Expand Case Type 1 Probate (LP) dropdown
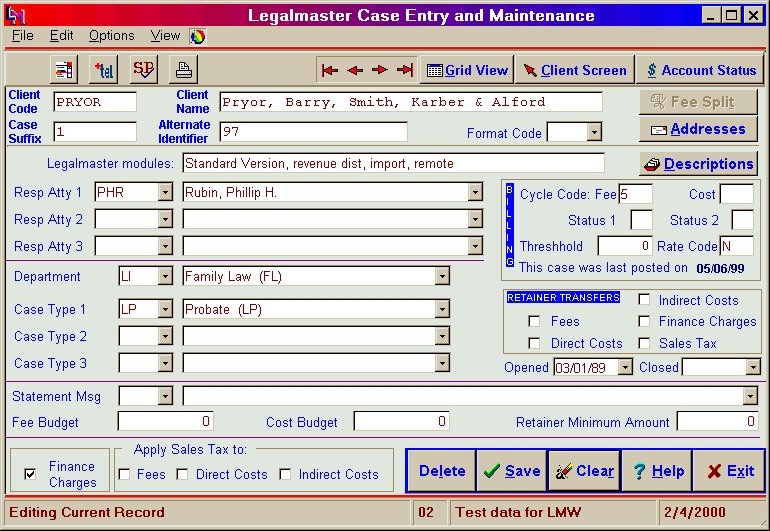The width and height of the screenshot is (770, 531). coord(442,309)
